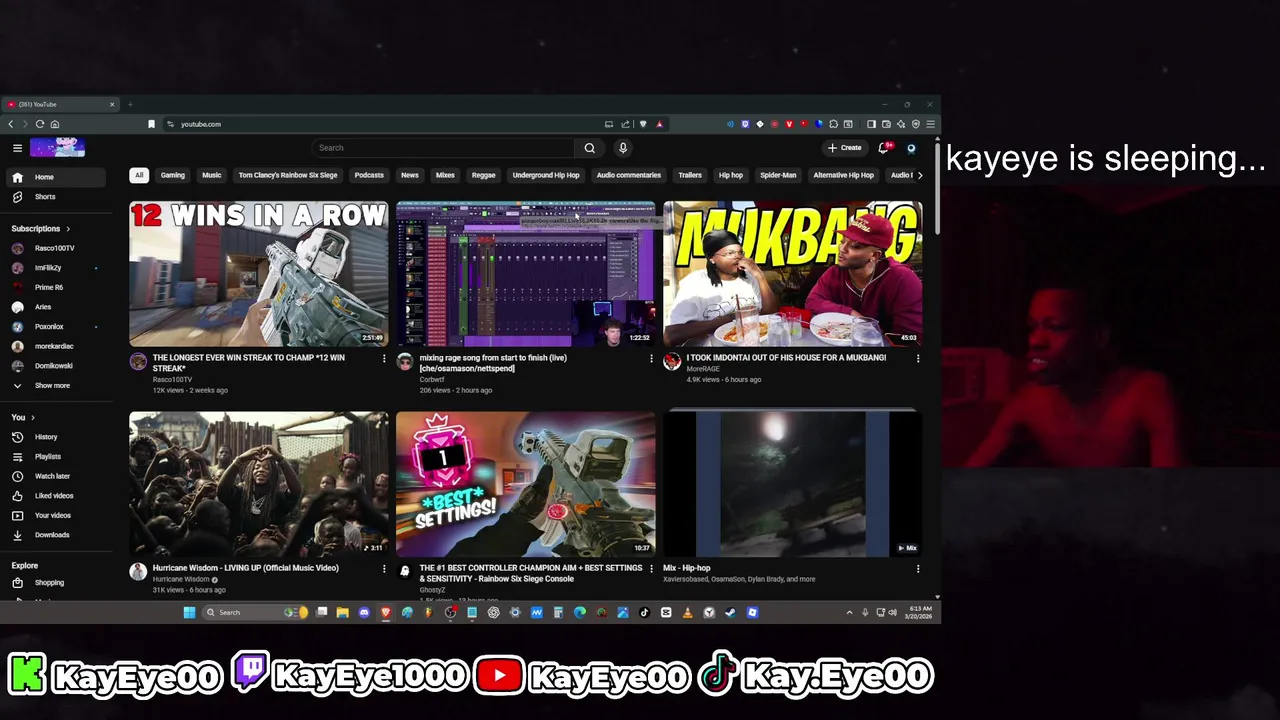Select Tom Clancy's Rainbow Six Siege chip

pos(288,175)
